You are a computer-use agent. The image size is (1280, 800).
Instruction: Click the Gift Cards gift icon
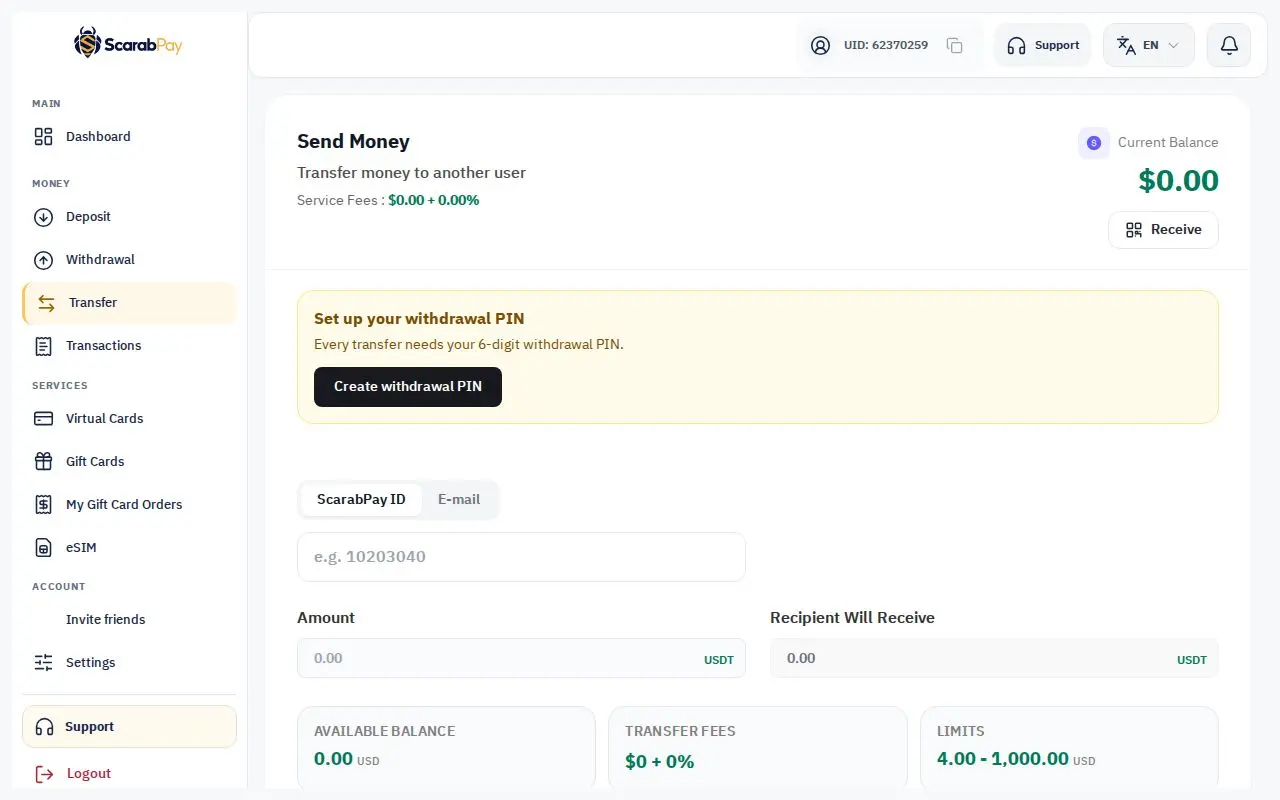43,462
